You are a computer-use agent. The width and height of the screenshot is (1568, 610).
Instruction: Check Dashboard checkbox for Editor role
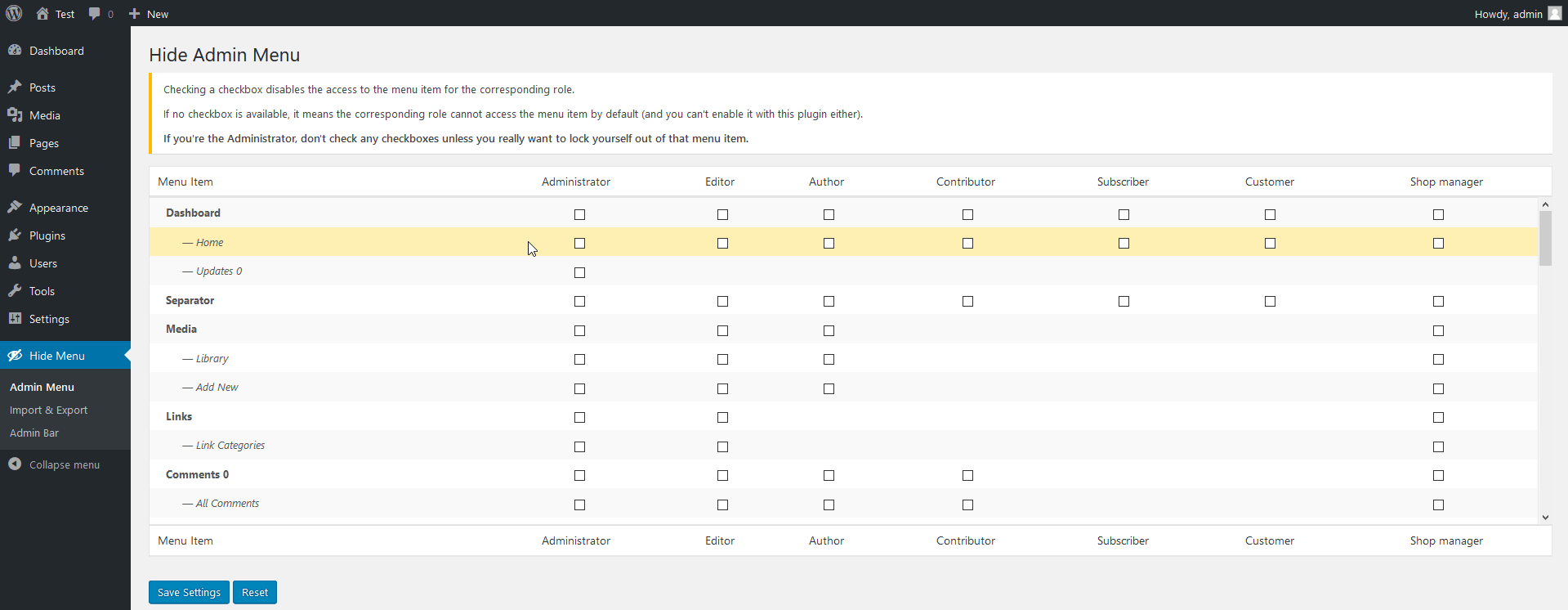coord(722,214)
